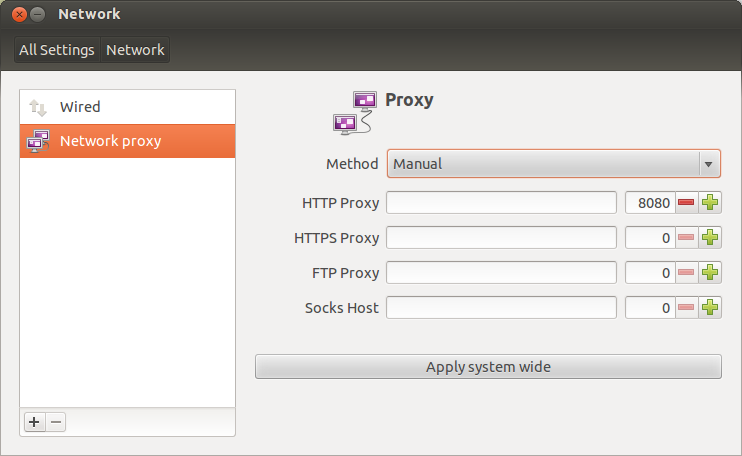Focus the FTP Proxy host field
The image size is (742, 456).
tap(502, 272)
